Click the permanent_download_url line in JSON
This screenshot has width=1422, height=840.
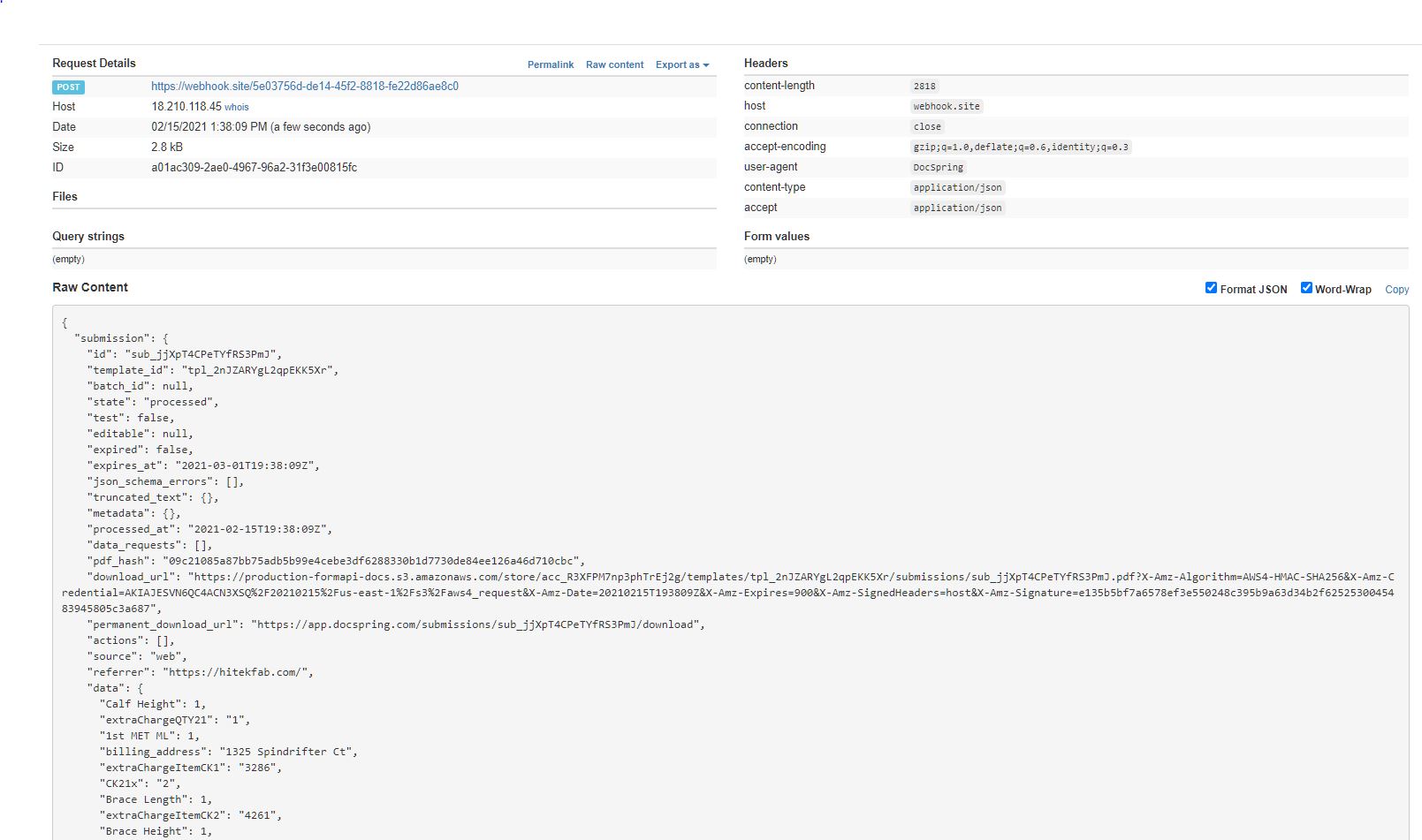click(x=396, y=624)
